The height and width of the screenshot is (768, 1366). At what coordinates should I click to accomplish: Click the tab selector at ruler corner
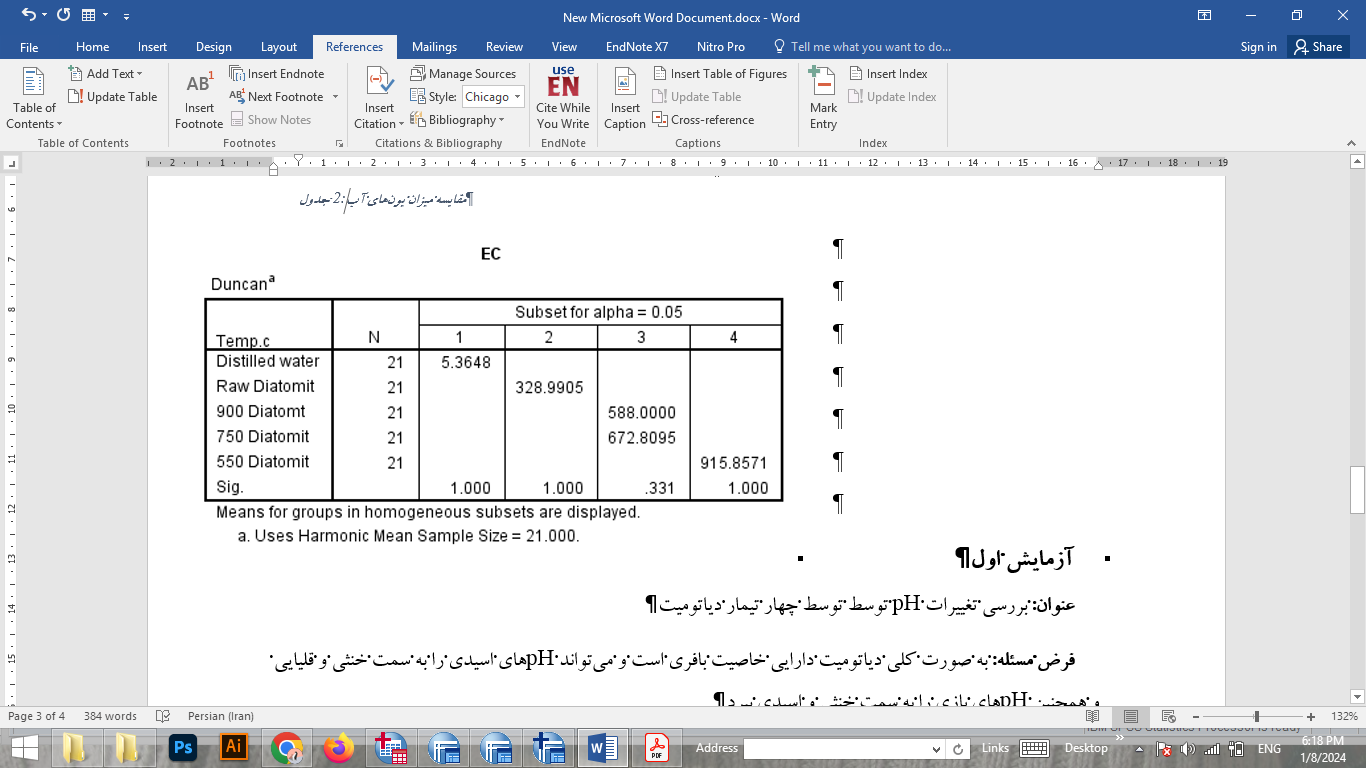[11, 161]
